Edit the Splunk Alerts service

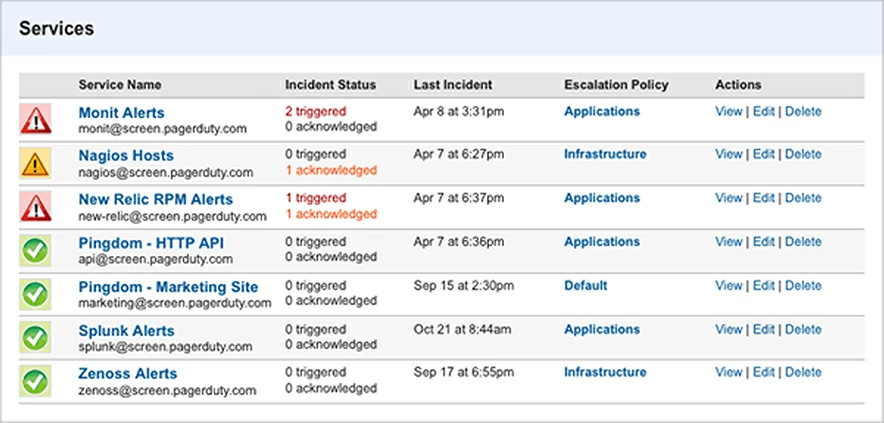pyautogui.click(x=764, y=329)
